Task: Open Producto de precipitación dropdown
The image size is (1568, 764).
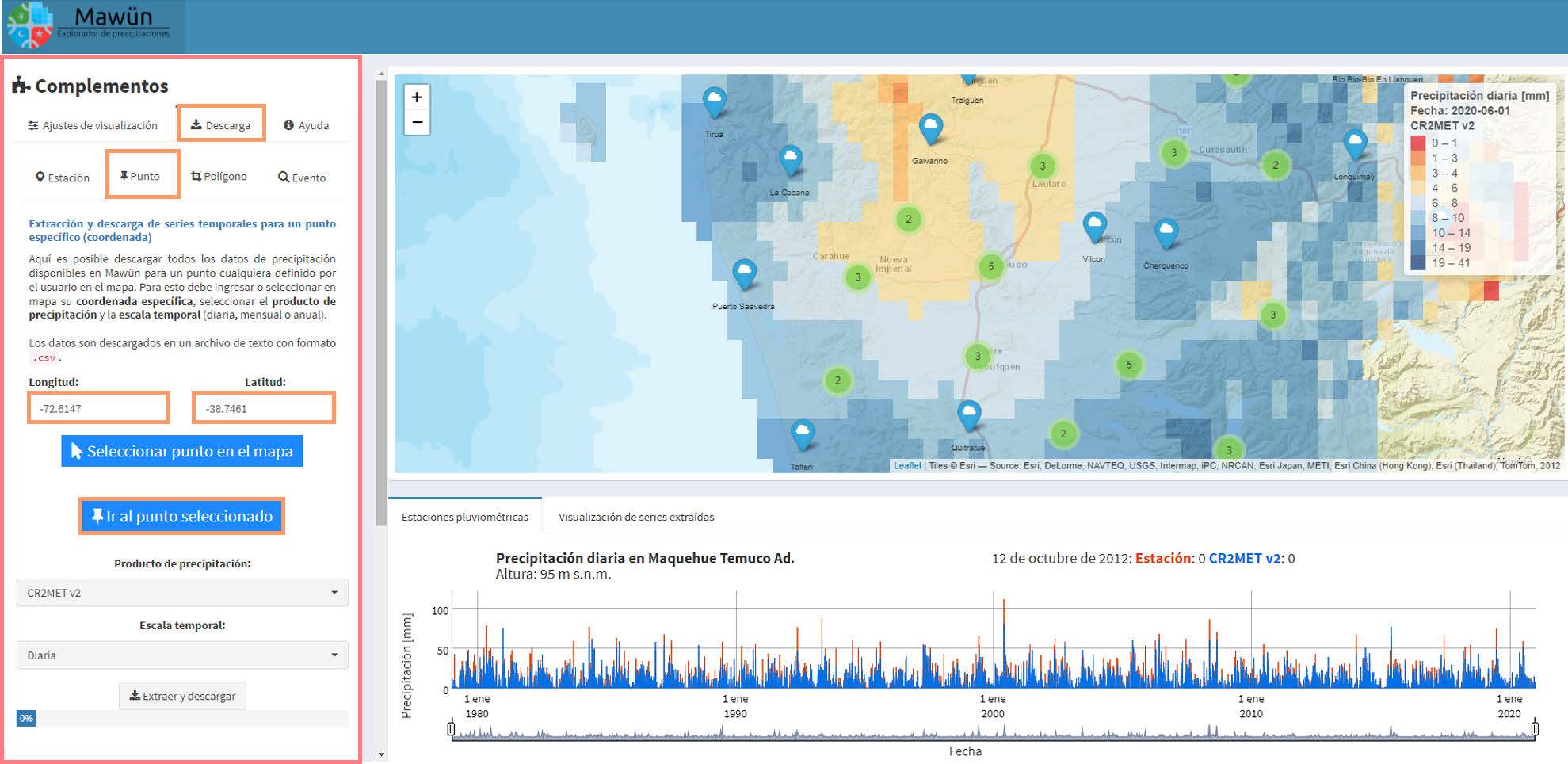Action: point(182,593)
